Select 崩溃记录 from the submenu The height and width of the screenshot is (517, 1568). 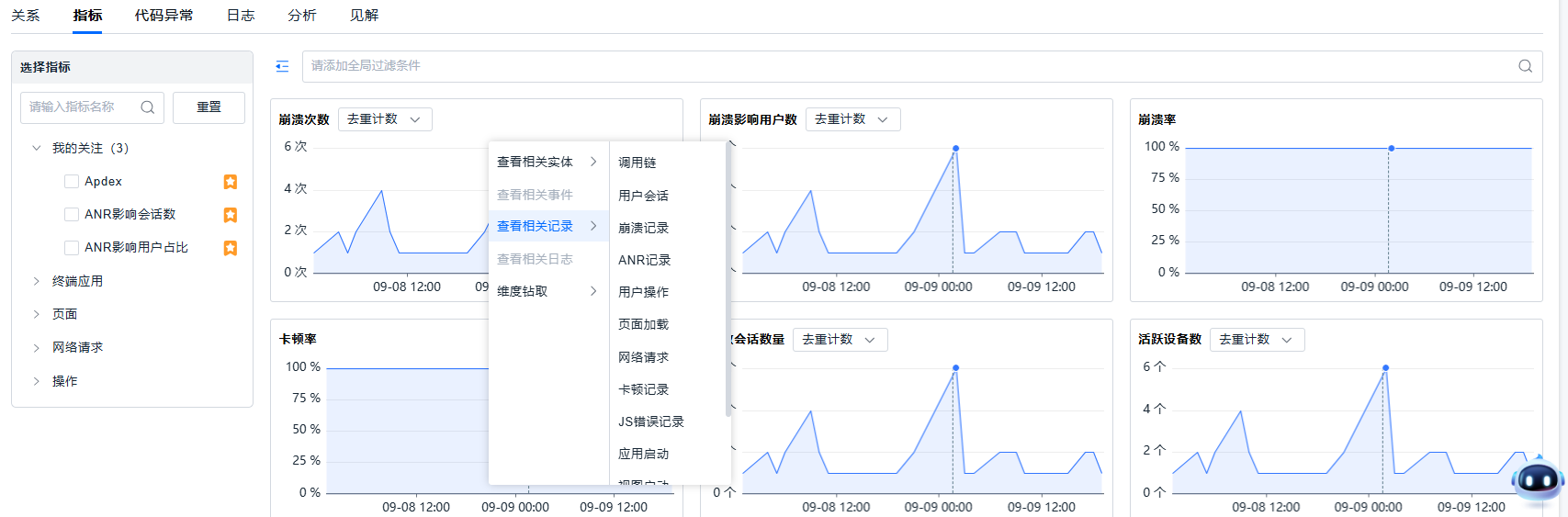(x=643, y=228)
